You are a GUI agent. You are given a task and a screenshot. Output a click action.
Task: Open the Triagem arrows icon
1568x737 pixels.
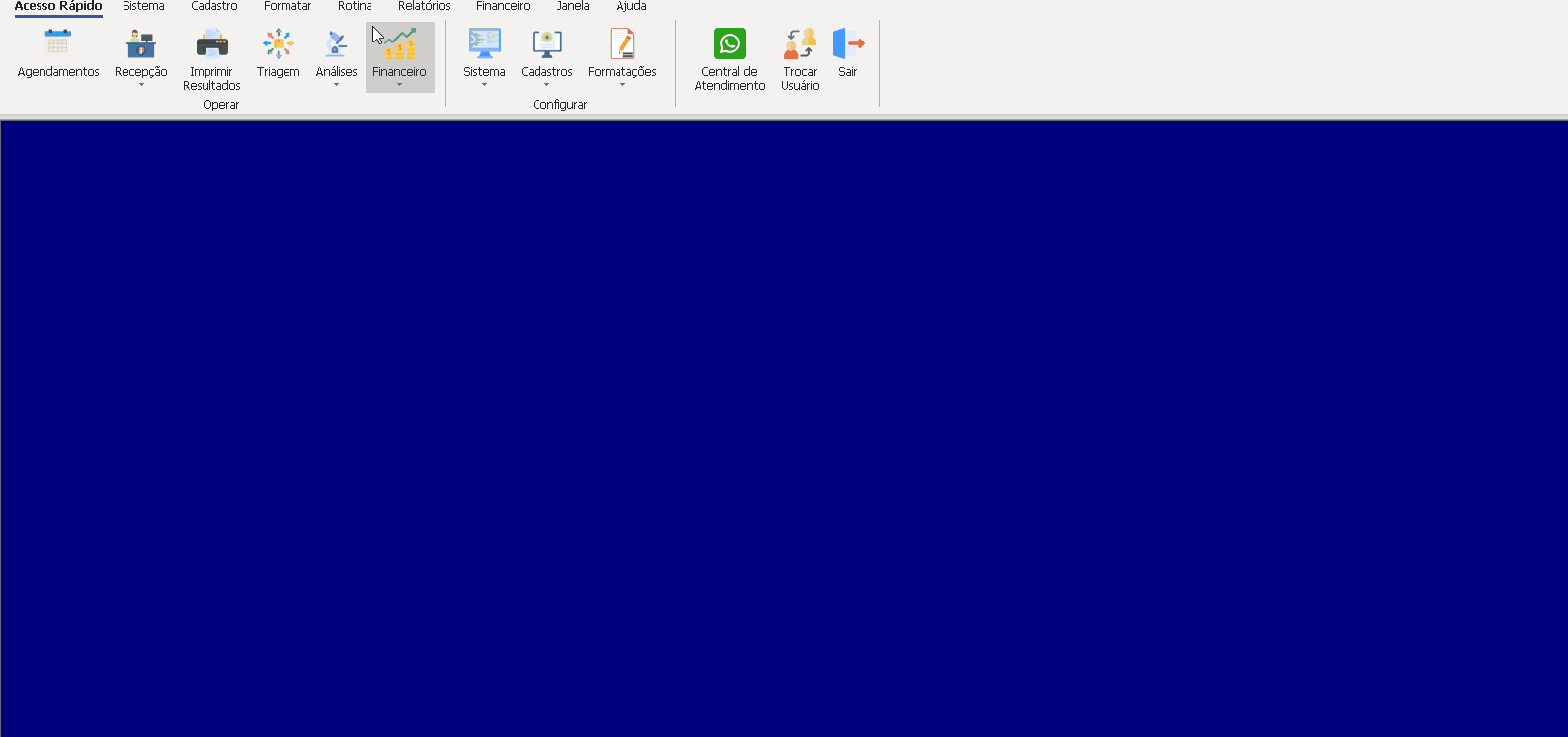278,43
